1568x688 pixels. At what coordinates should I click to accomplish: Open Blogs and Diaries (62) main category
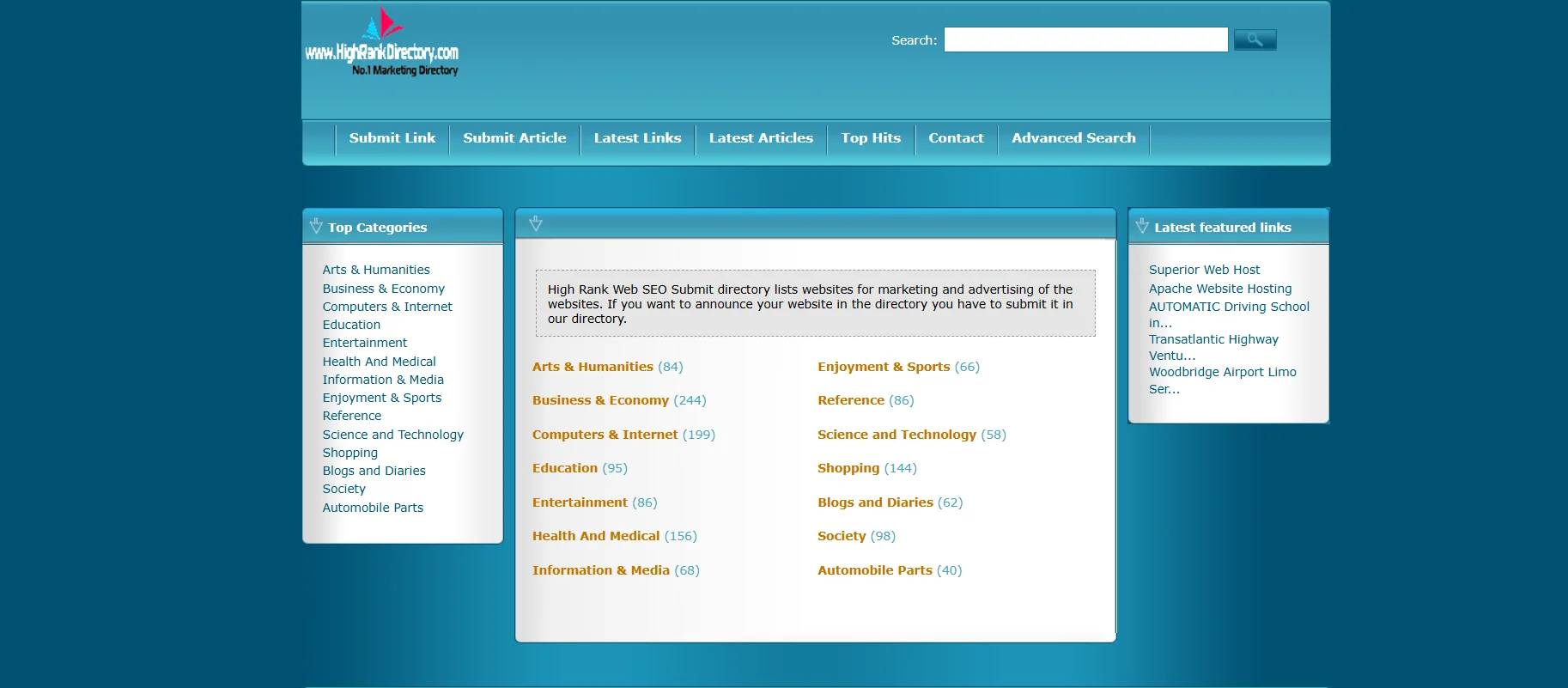(x=875, y=502)
